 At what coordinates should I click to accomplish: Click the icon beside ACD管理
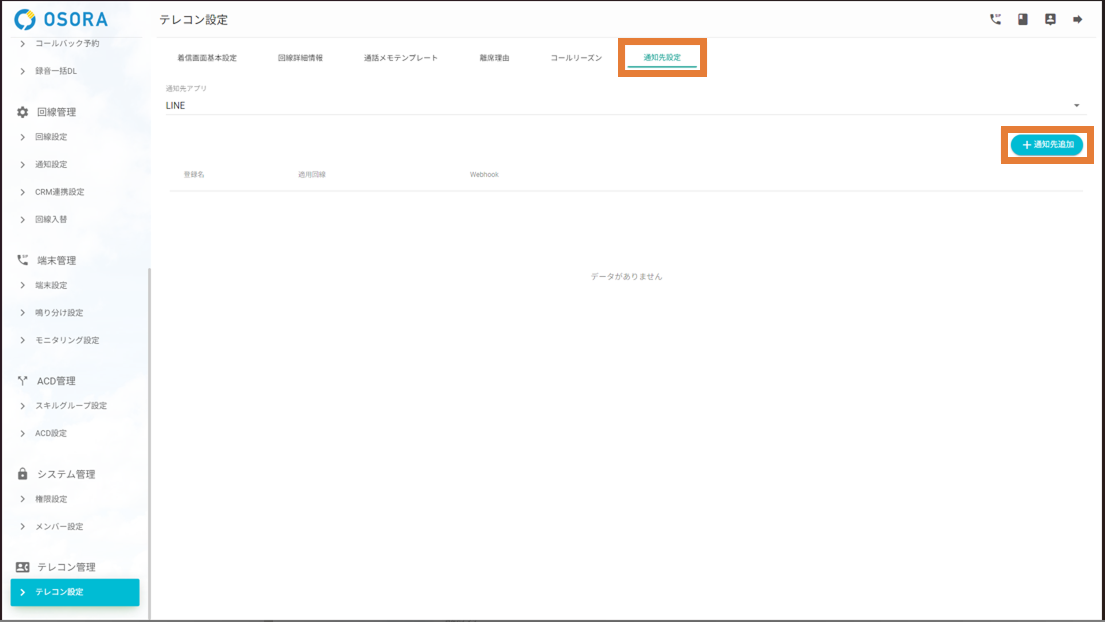coord(21,380)
